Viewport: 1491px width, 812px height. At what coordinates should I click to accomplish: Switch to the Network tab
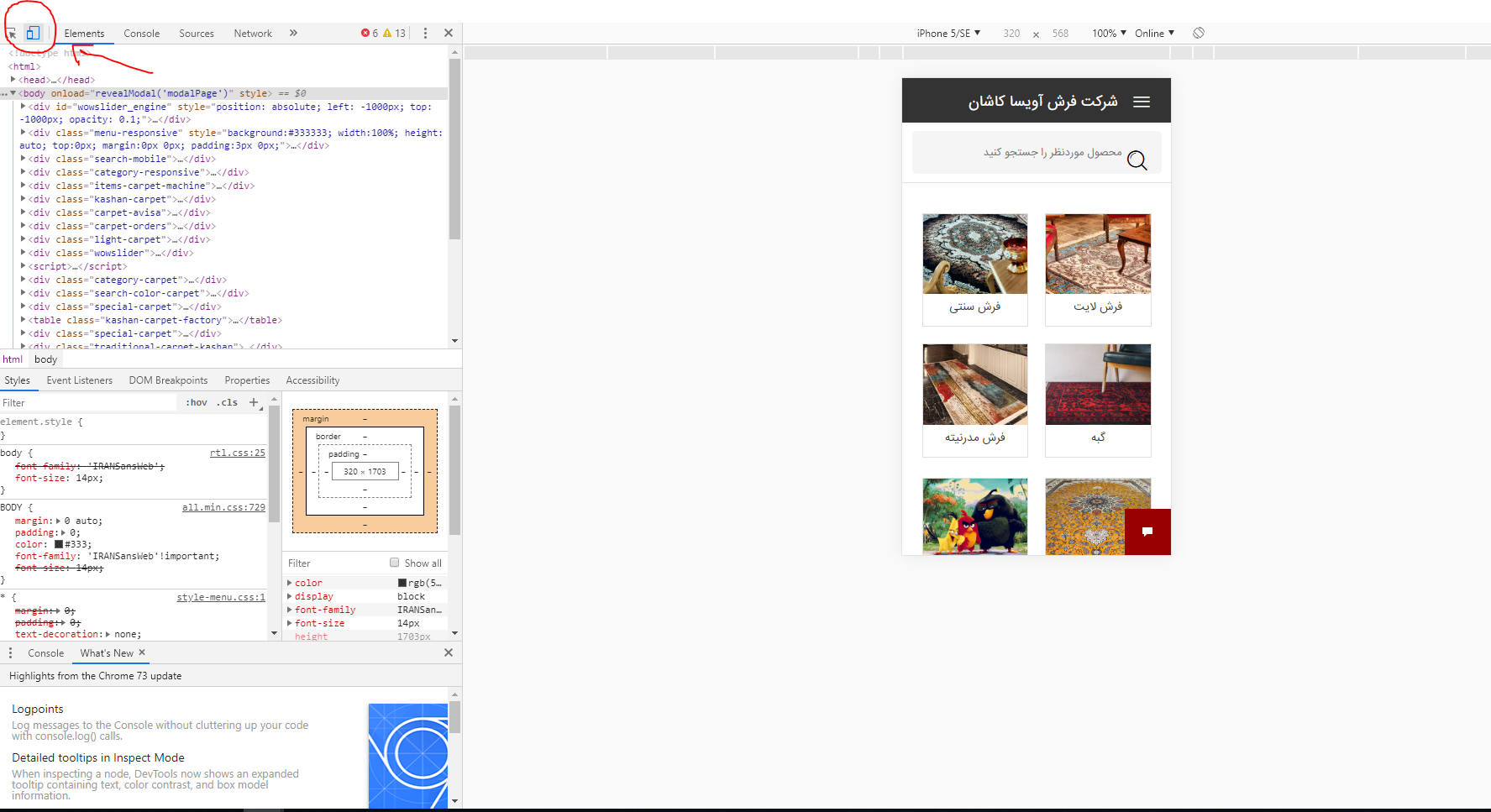point(253,34)
